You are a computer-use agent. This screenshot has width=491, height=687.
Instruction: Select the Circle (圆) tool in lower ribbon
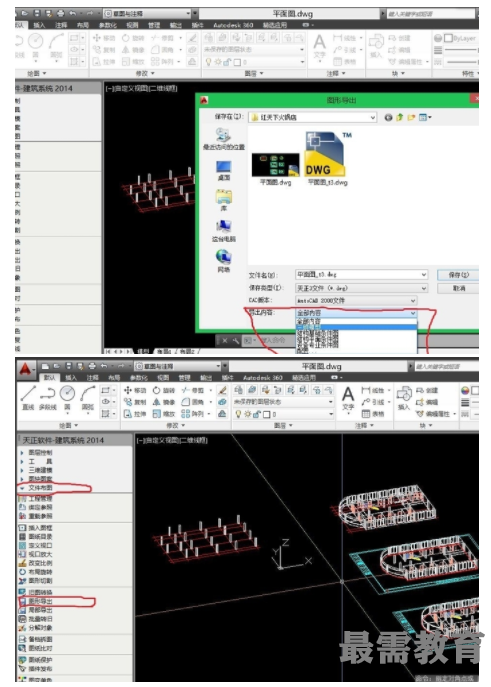(67, 398)
